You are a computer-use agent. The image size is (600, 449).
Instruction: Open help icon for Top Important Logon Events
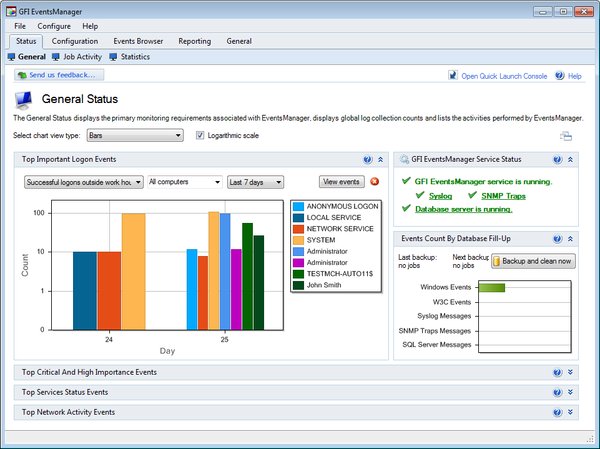367,160
